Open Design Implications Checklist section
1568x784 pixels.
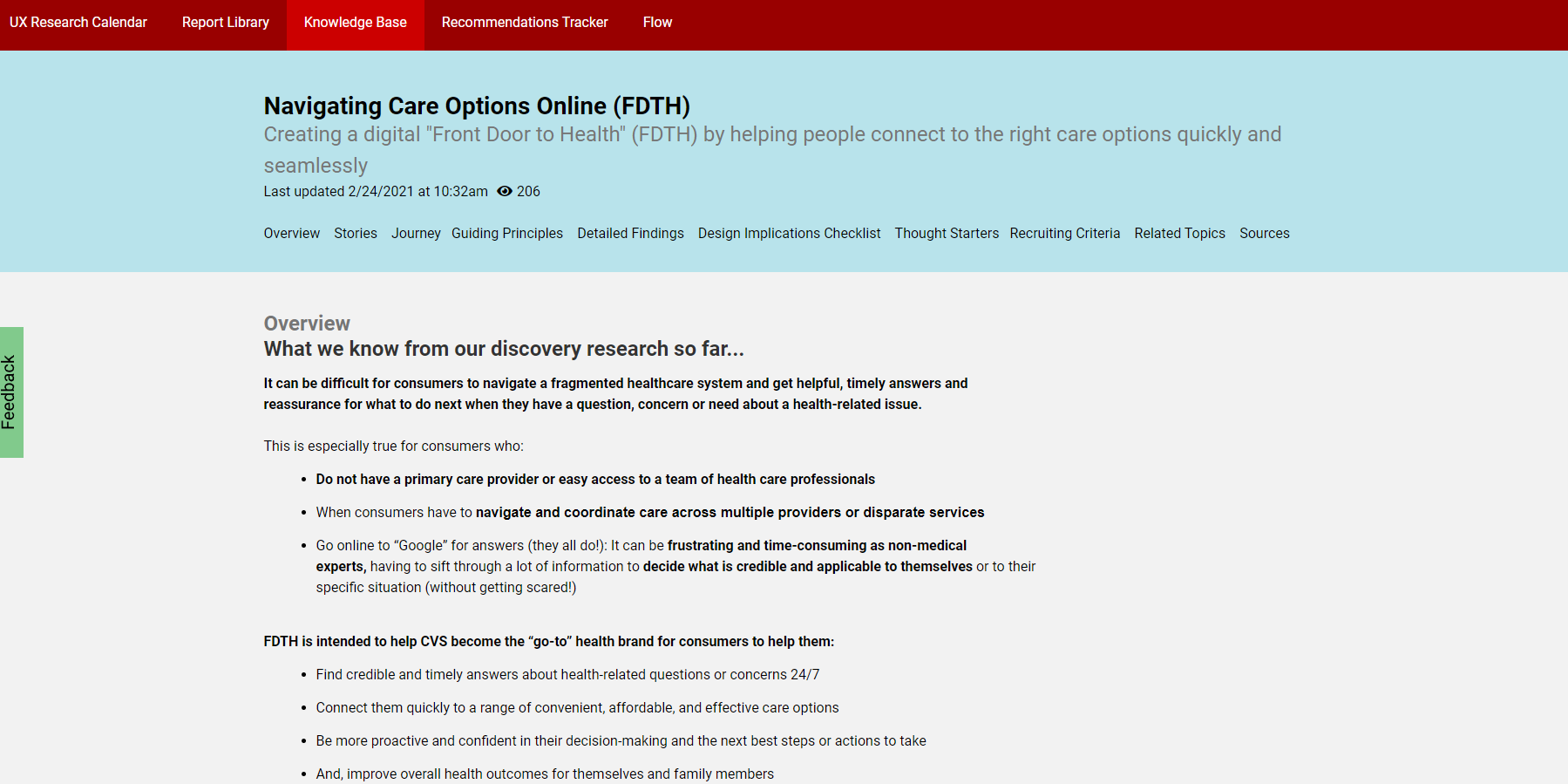coord(790,234)
